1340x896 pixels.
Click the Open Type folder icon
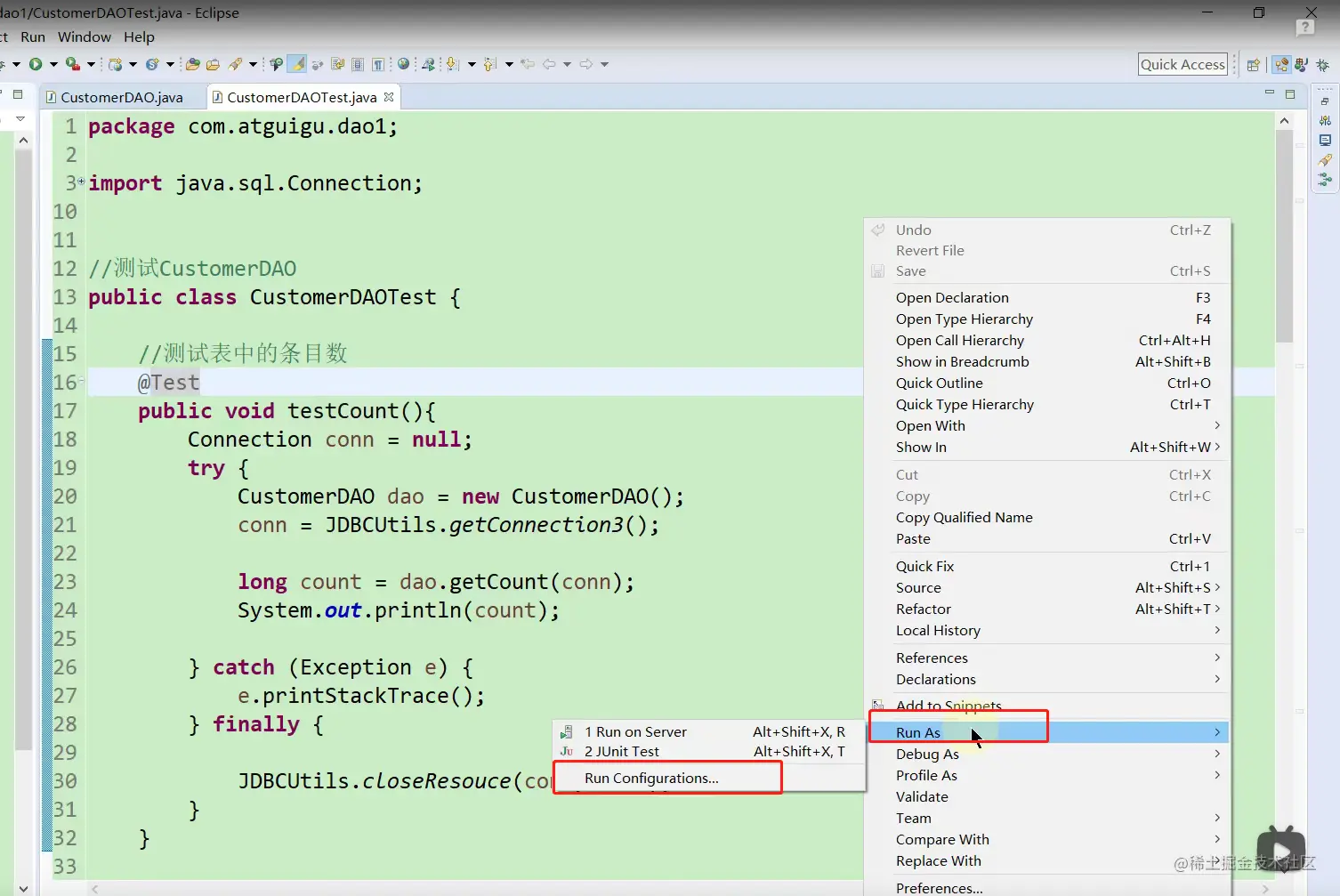pyautogui.click(x=192, y=64)
